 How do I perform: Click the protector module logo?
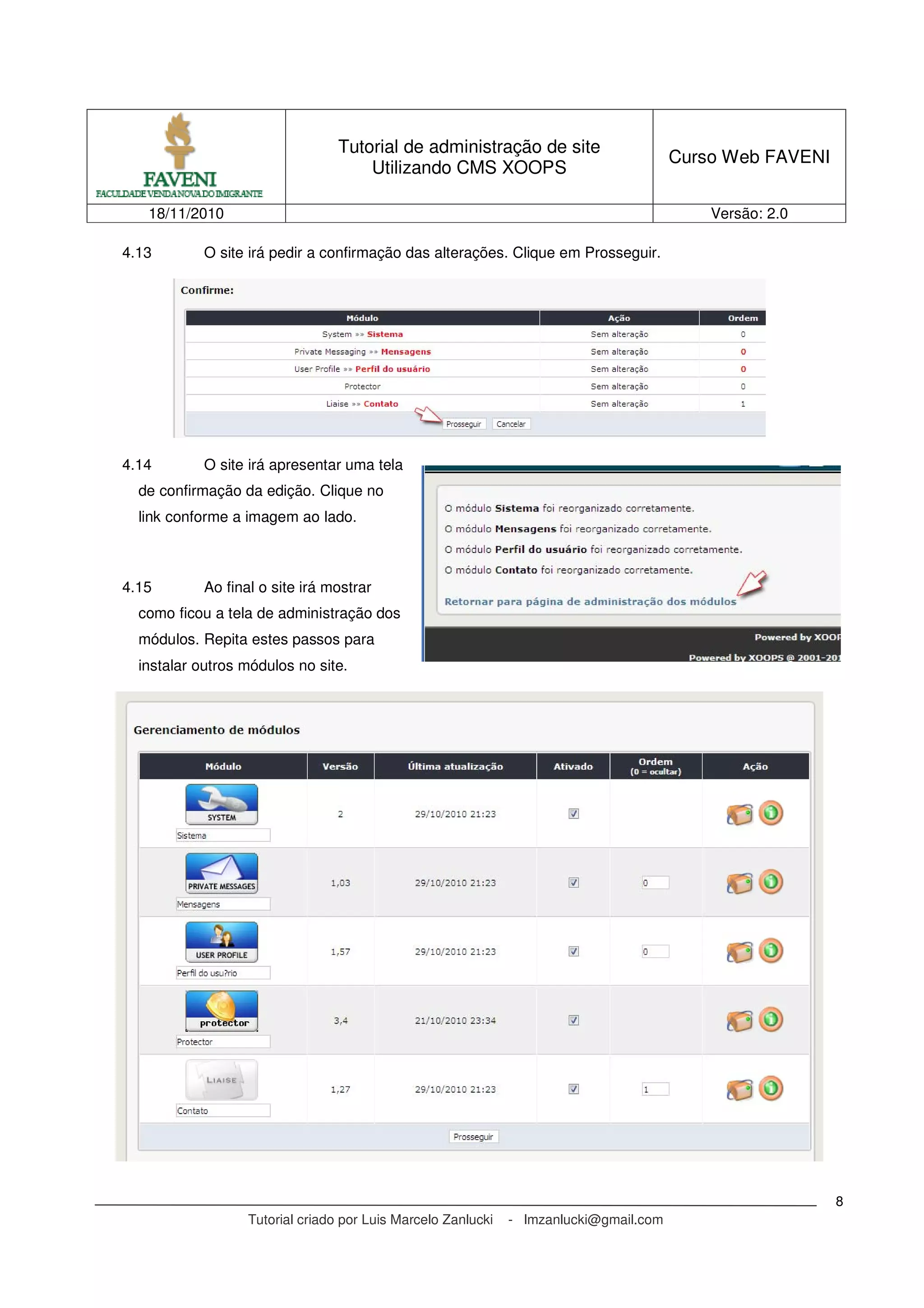click(222, 1011)
